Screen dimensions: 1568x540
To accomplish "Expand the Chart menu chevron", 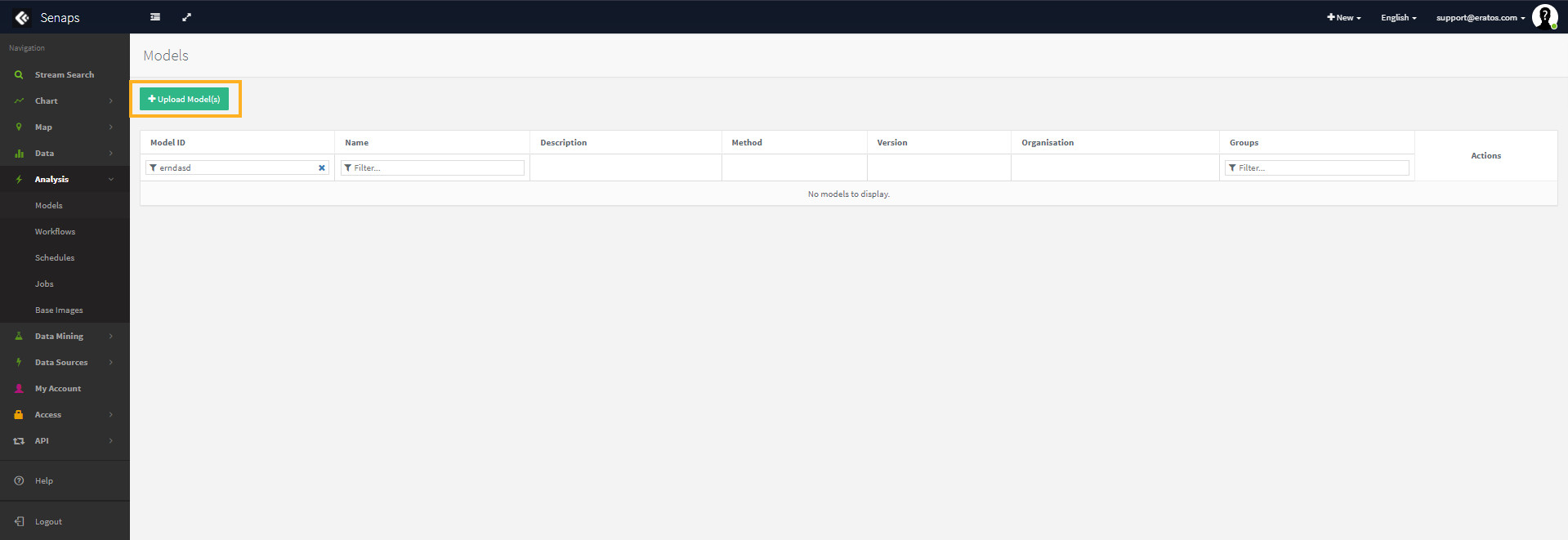I will point(111,100).
